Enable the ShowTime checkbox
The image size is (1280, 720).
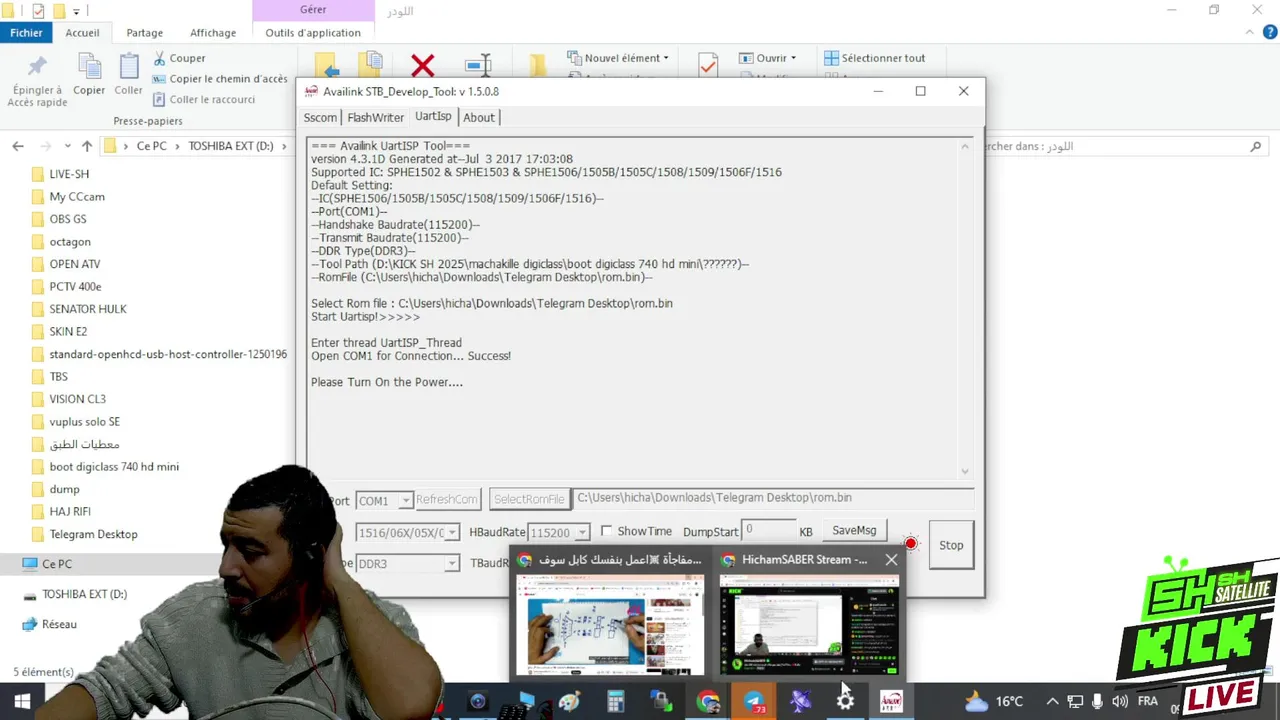pos(606,531)
